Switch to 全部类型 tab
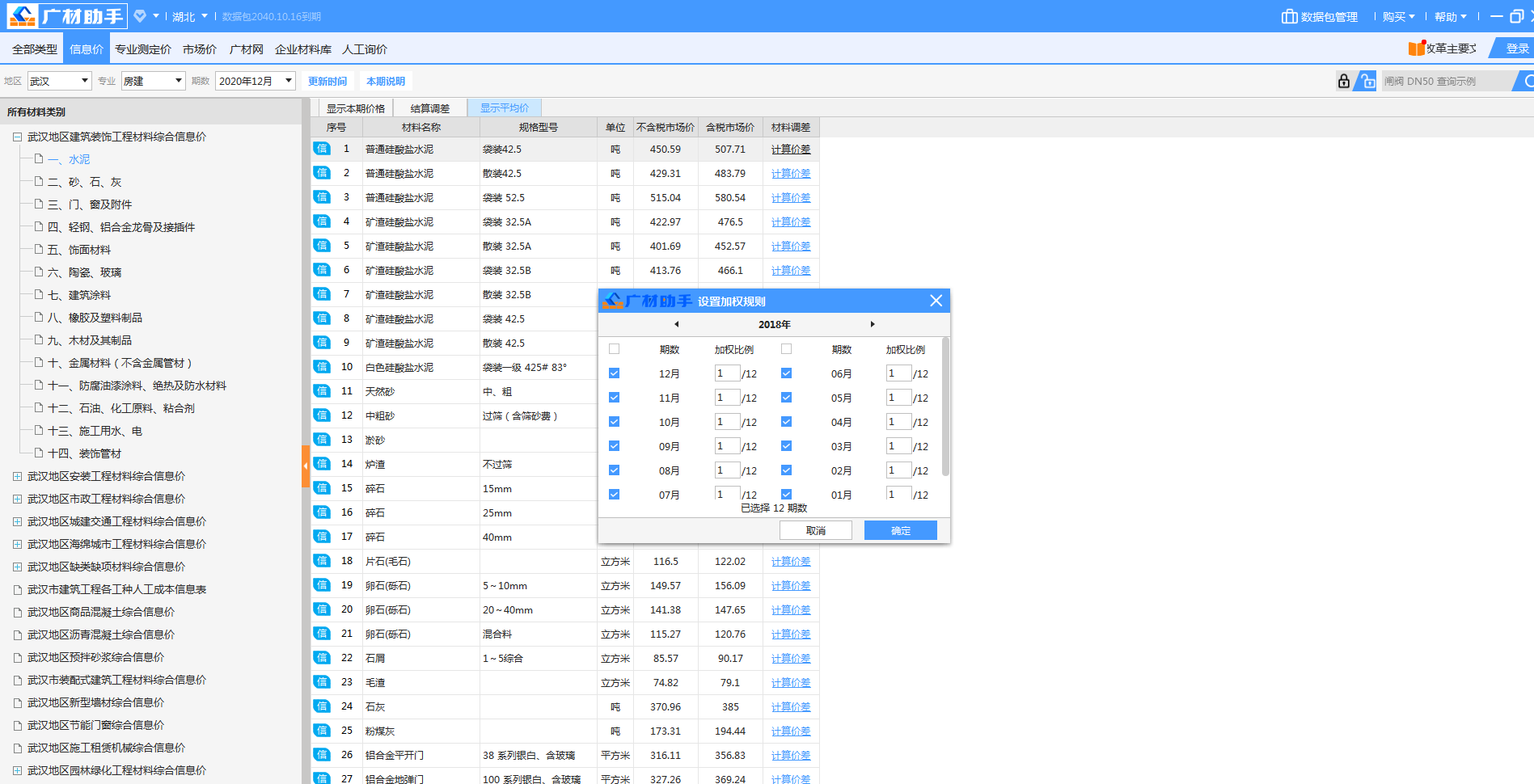 click(x=35, y=49)
